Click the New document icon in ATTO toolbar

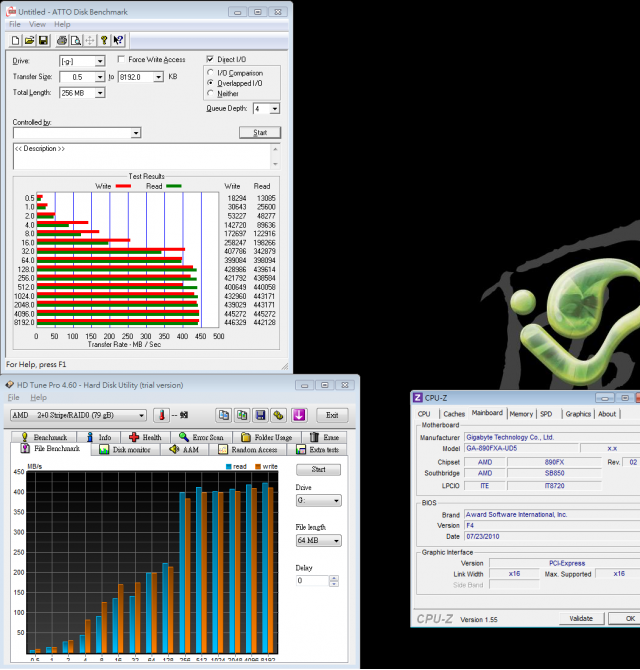point(15,41)
